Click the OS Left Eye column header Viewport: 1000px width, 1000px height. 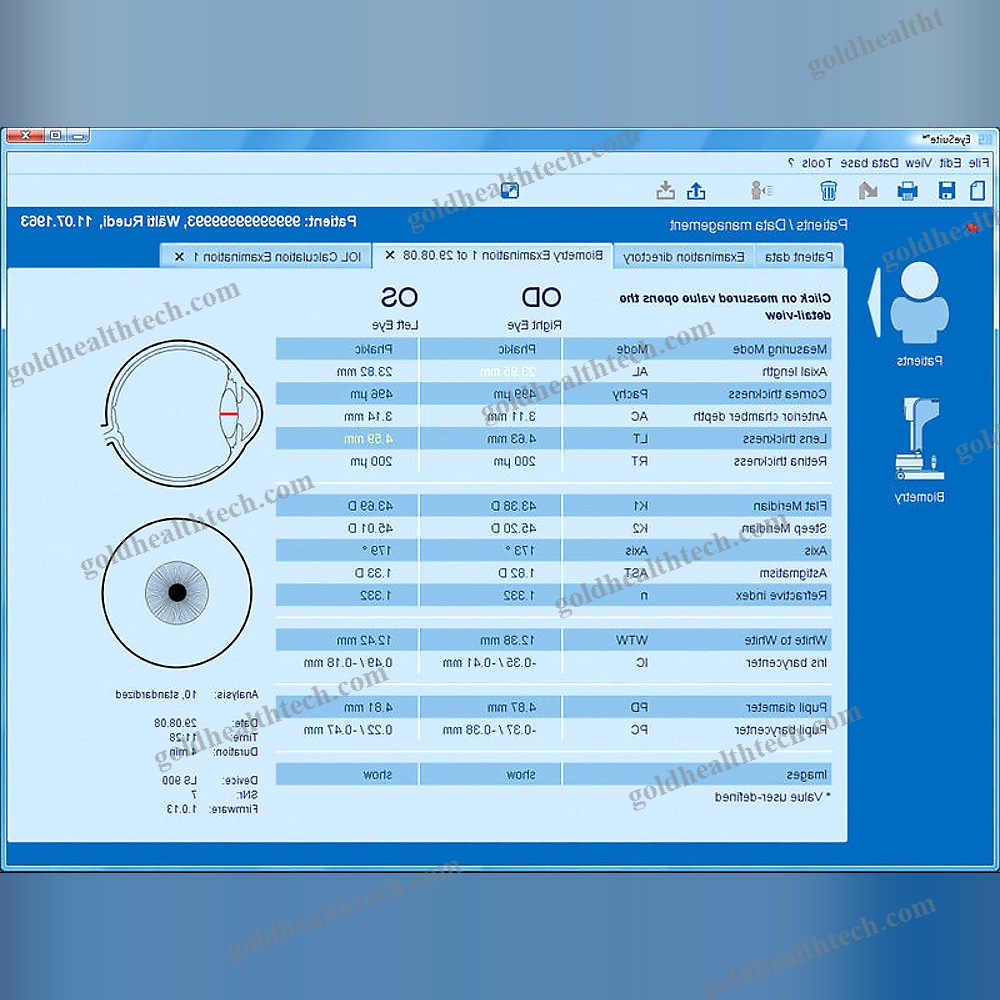[397, 307]
